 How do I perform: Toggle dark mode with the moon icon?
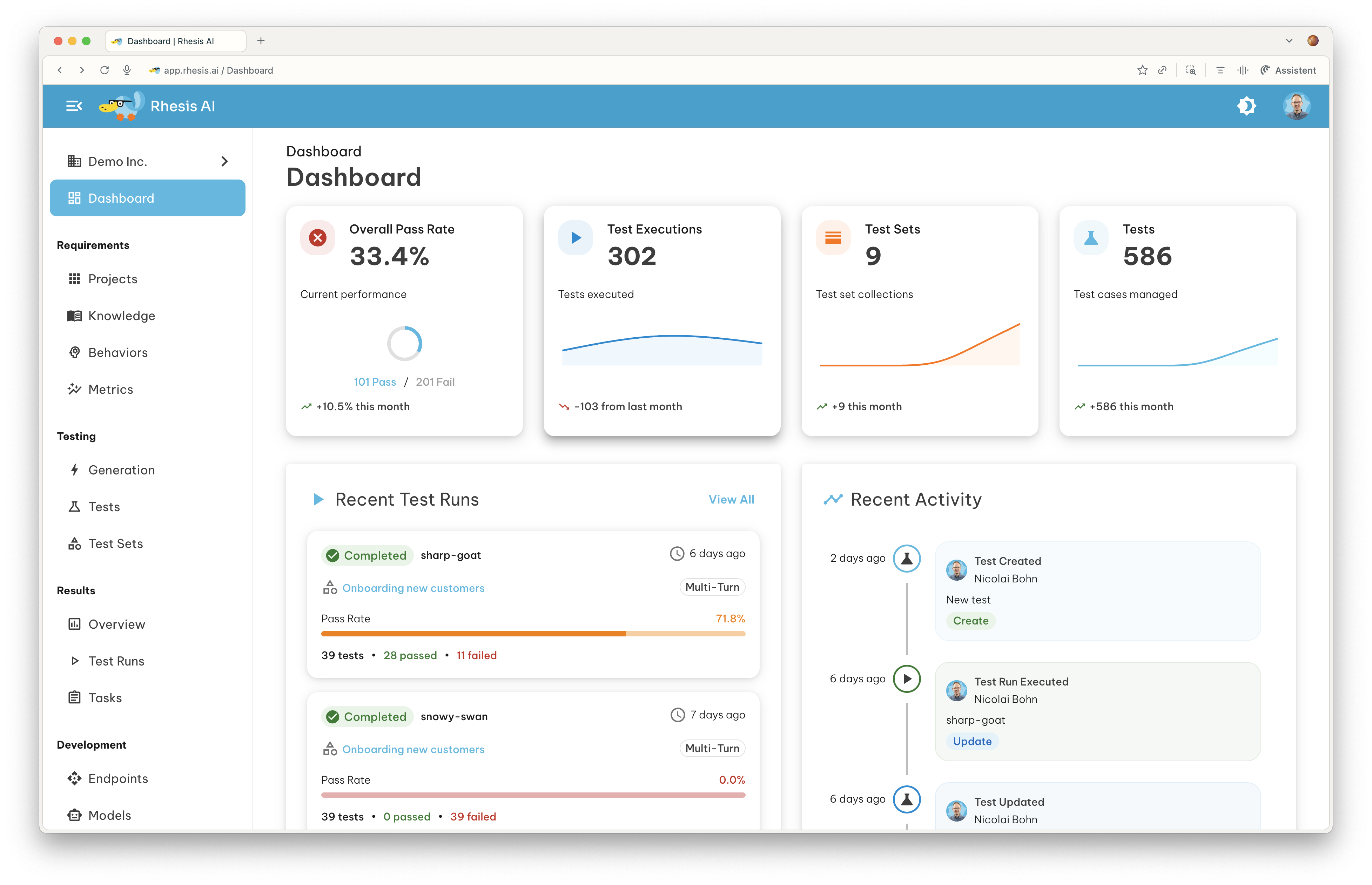point(1247,106)
